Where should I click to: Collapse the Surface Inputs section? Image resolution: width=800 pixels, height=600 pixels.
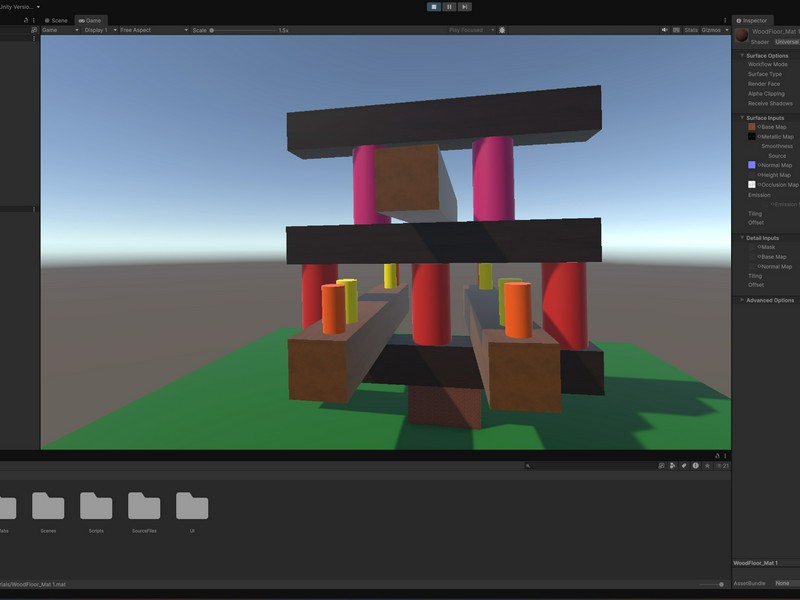742,118
